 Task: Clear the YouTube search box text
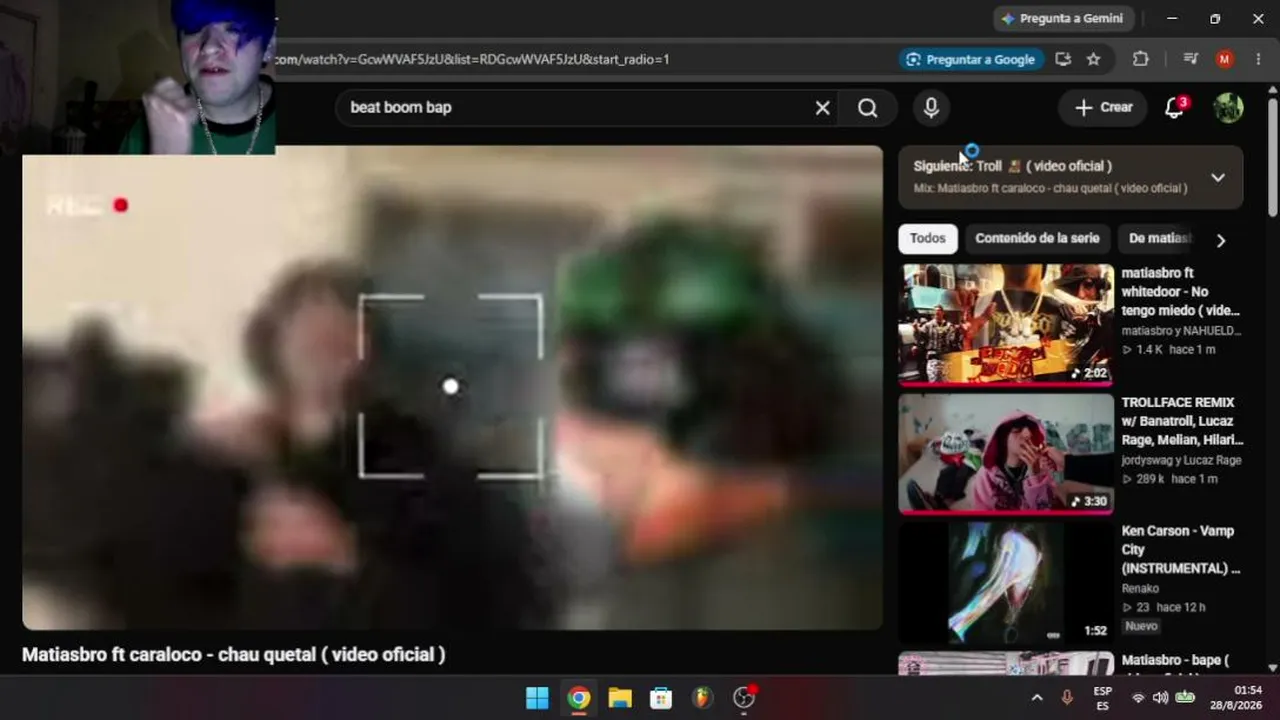pos(822,108)
